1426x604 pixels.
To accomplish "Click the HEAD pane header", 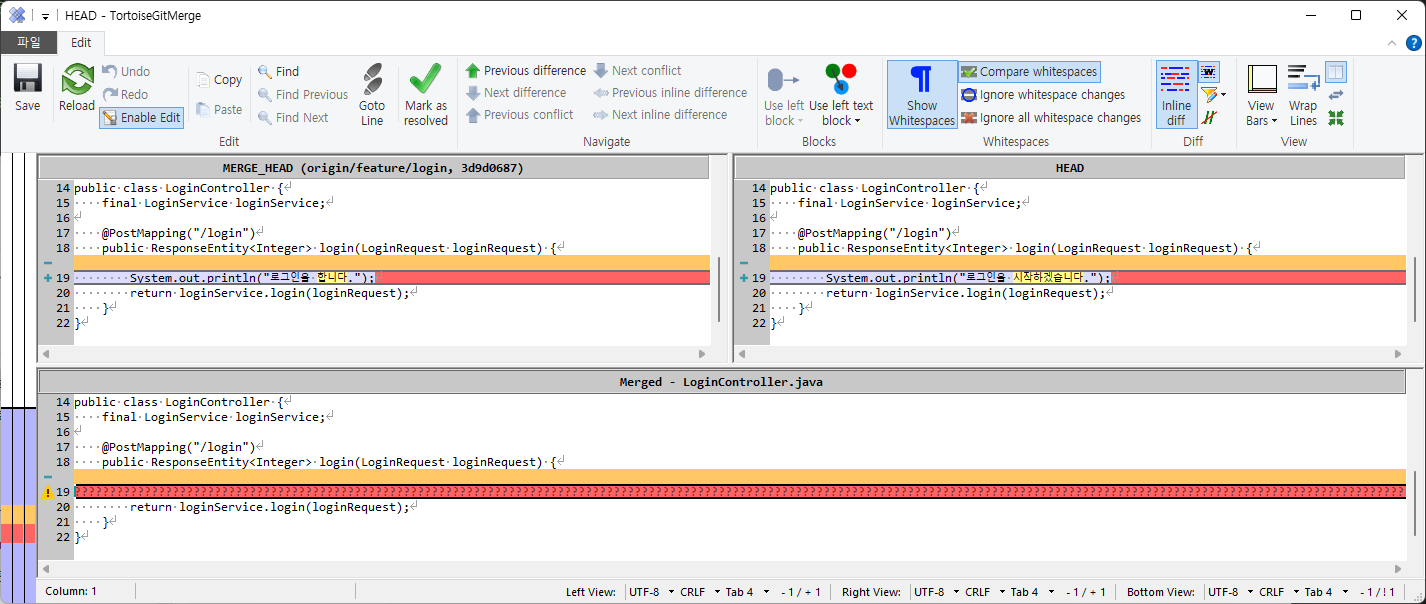I will [1069, 168].
